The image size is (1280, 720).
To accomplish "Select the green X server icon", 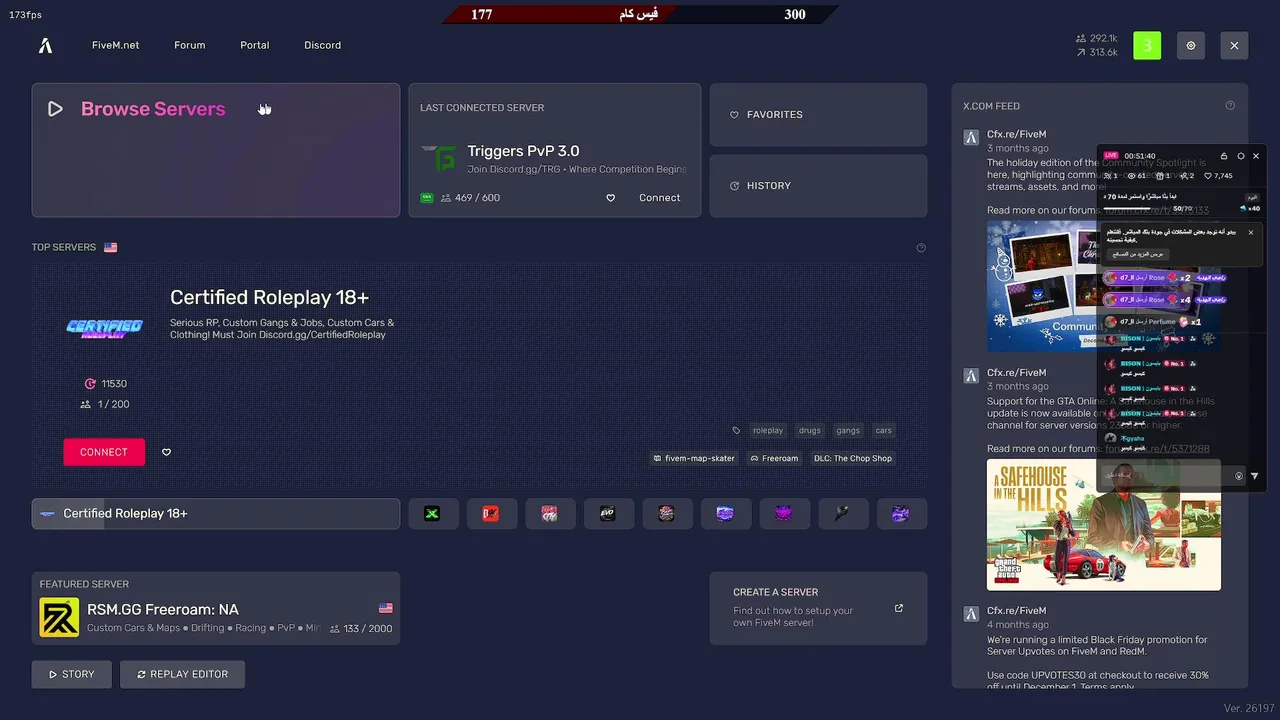I will point(432,514).
